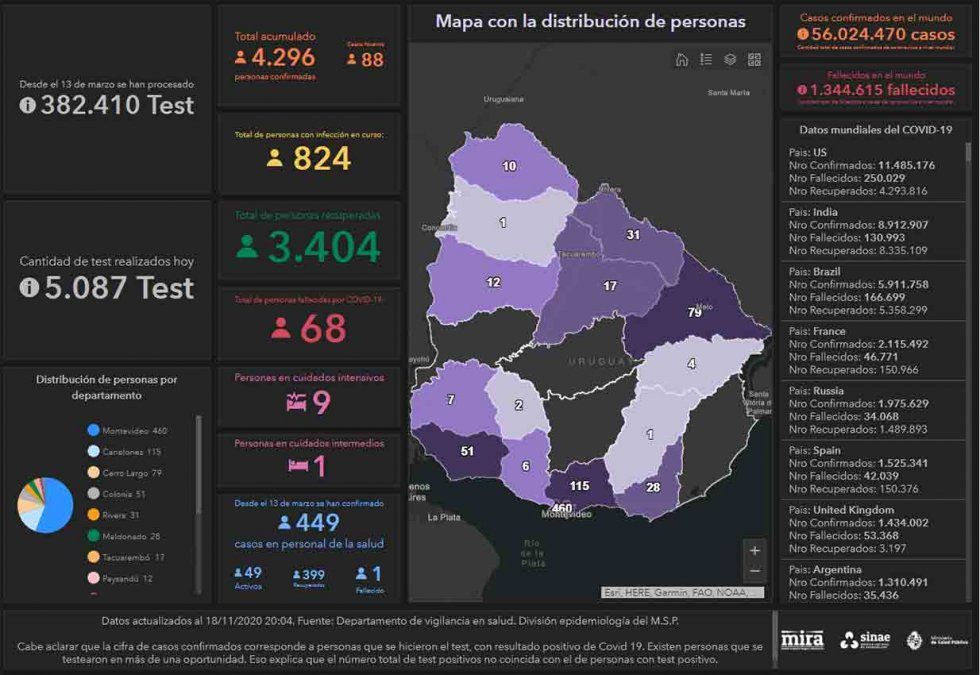This screenshot has height=675, width=980.
Task: Select Rivera orange legend swatch
Action: pos(93,515)
